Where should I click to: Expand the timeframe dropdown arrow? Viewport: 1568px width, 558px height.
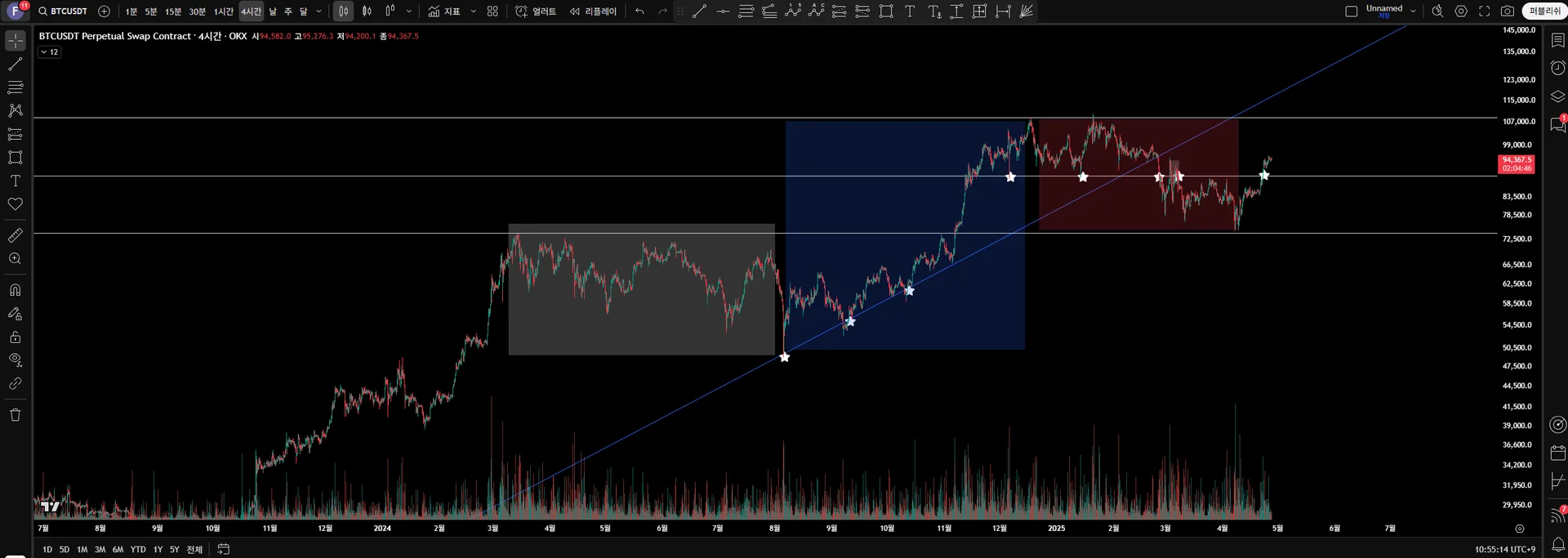click(318, 11)
